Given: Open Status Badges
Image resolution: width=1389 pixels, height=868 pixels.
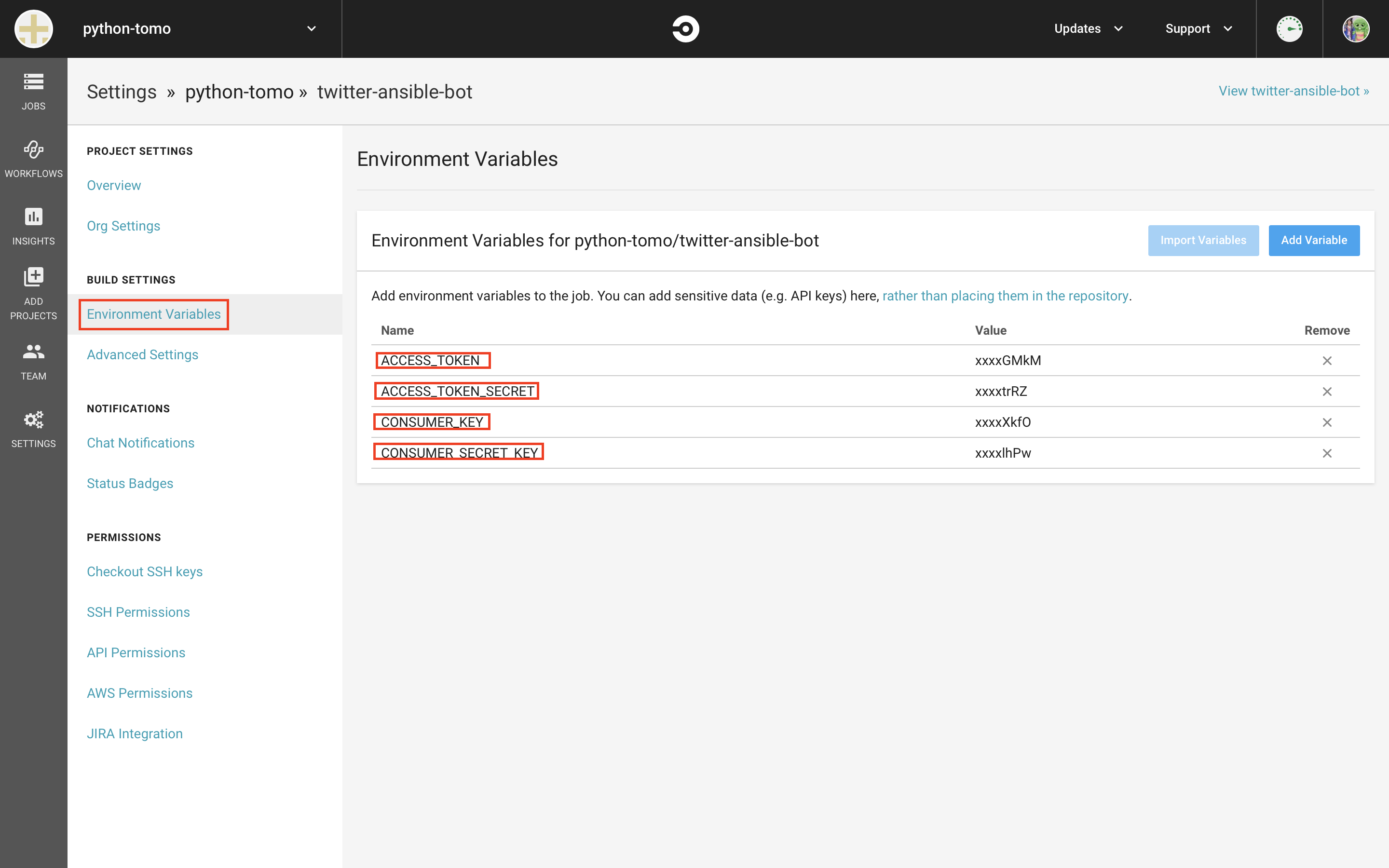Looking at the screenshot, I should point(130,483).
